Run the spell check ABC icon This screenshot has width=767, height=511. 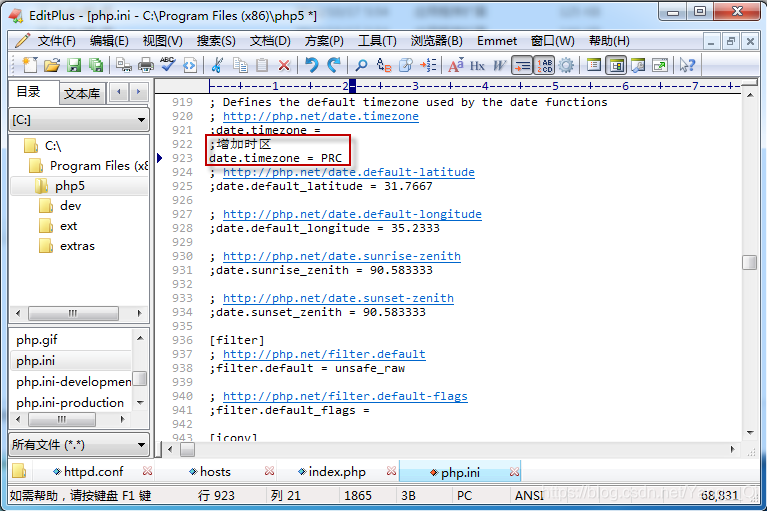pyautogui.click(x=167, y=65)
